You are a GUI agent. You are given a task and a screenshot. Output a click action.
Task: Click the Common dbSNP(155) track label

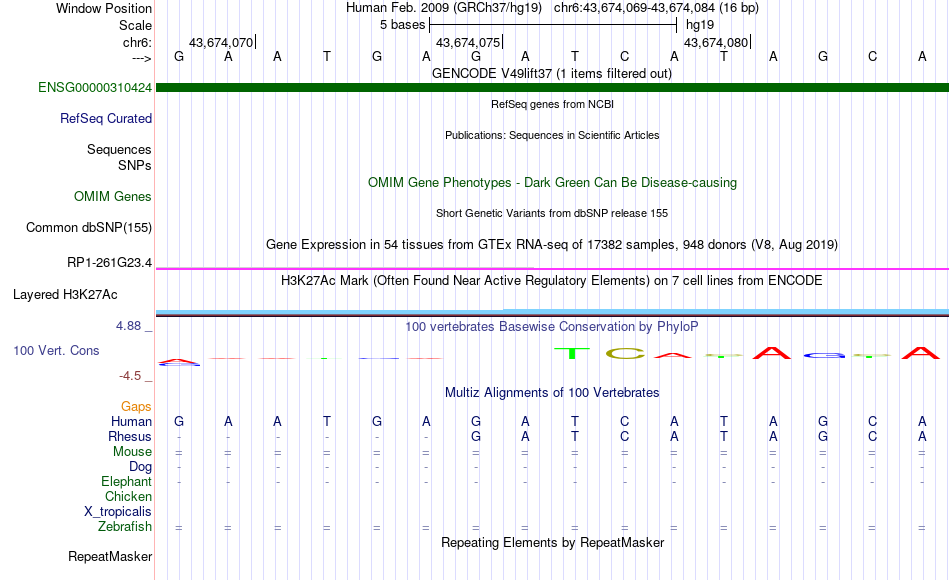click(x=89, y=228)
